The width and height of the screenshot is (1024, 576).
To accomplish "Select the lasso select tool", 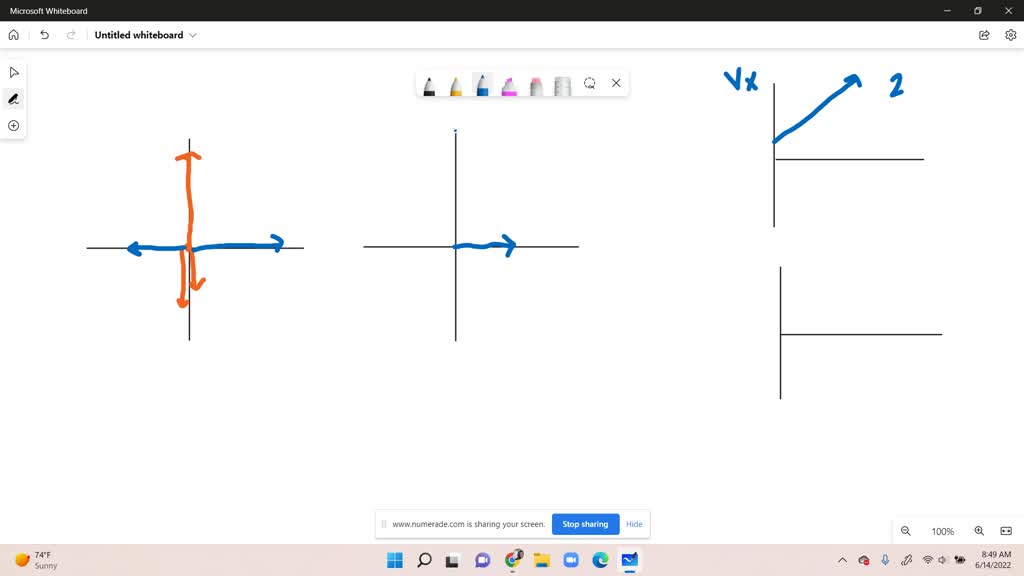I will tap(590, 83).
